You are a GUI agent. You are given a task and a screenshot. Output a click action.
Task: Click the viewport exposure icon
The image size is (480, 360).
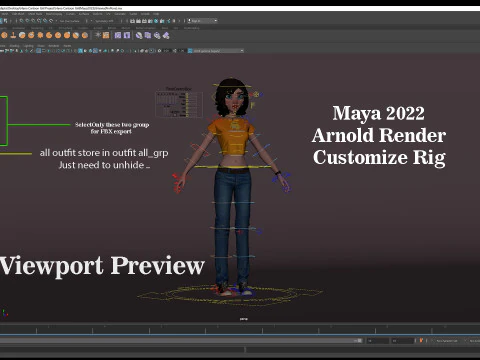click(159, 51)
